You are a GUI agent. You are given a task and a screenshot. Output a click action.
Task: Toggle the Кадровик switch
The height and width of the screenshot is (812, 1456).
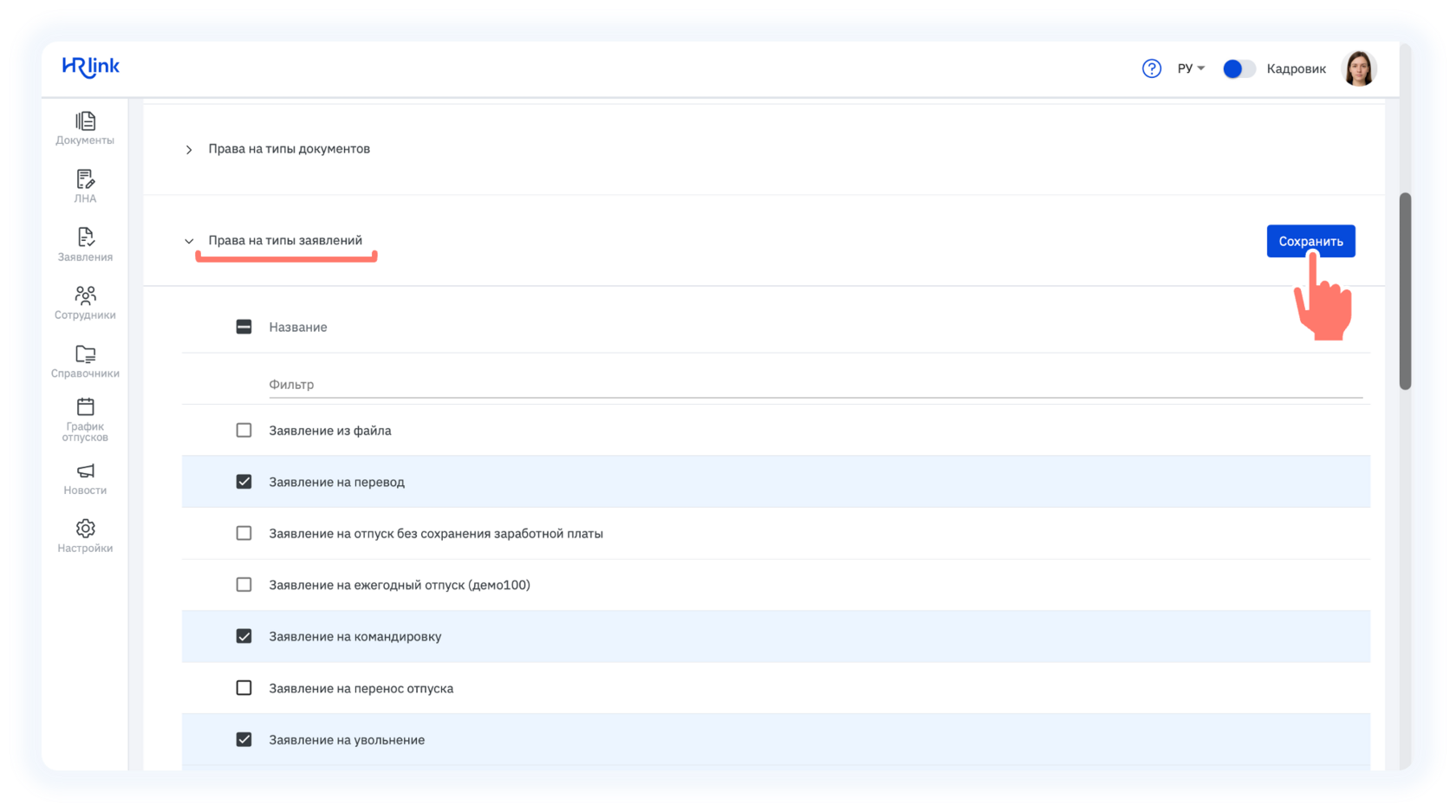click(1238, 68)
